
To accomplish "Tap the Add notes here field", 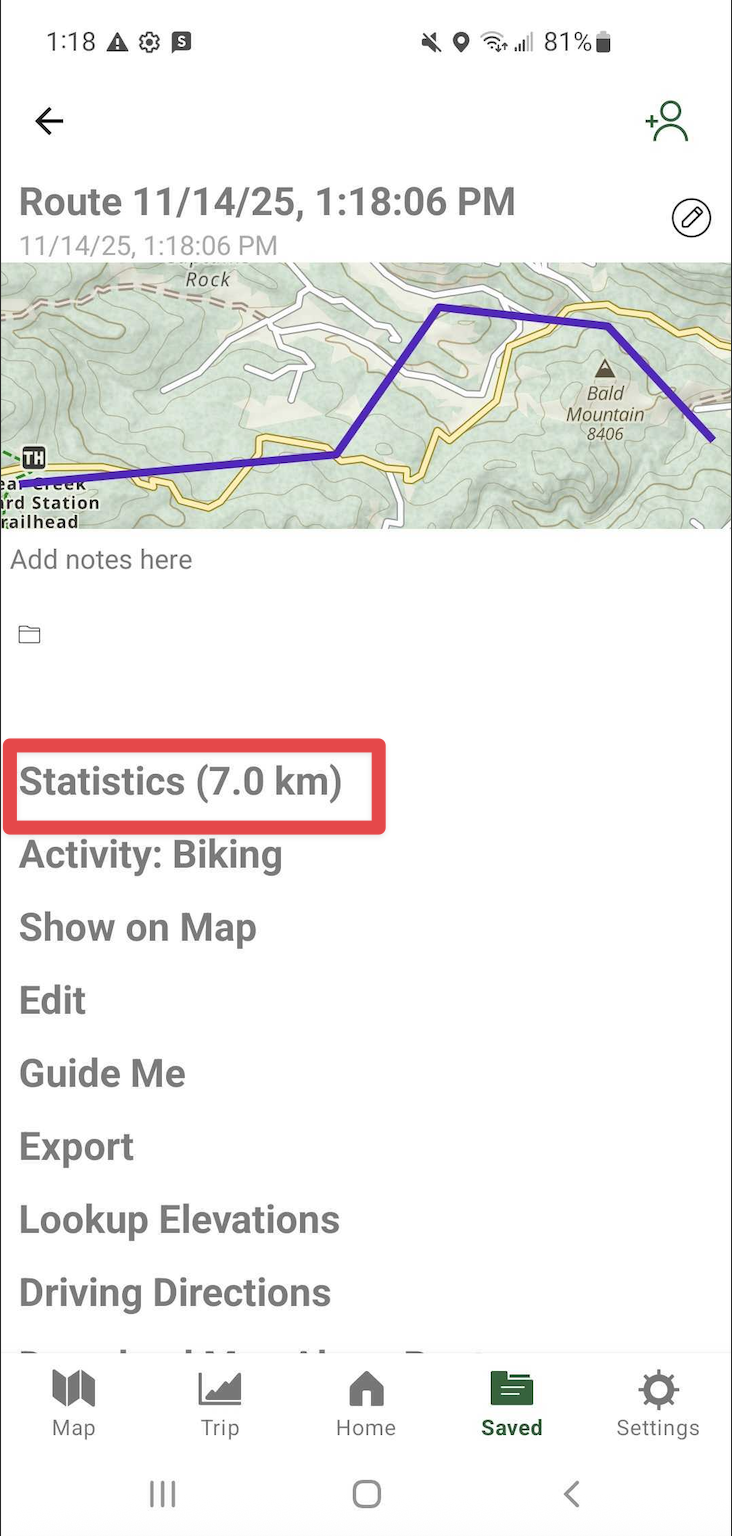I will [102, 560].
